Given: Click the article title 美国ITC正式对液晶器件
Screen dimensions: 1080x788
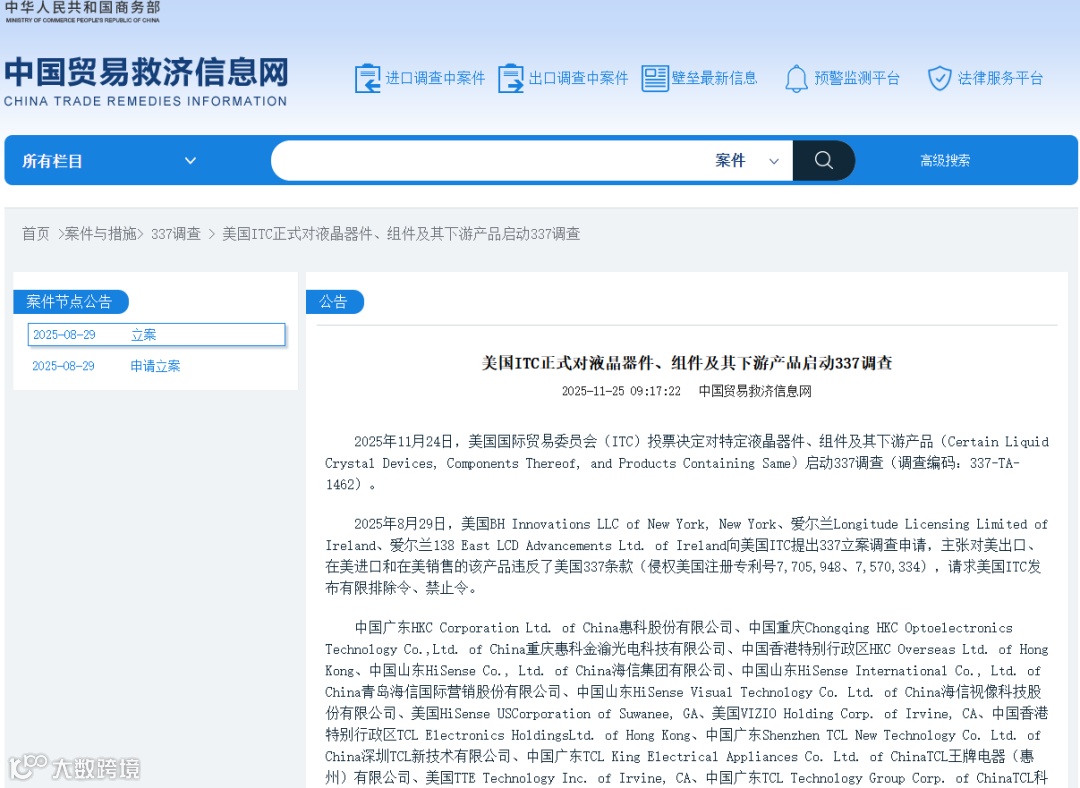Looking at the screenshot, I should 687,363.
